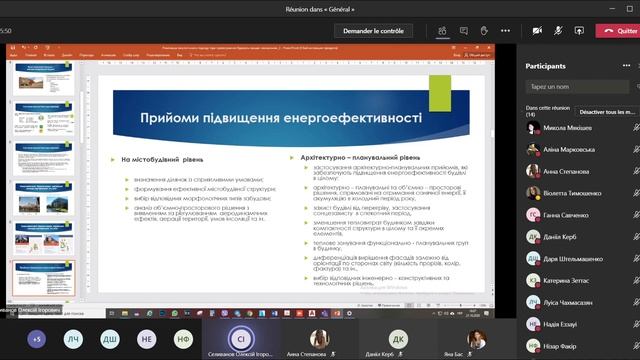Click the Demander le contrôle button
640x360 pixels.
(373, 31)
